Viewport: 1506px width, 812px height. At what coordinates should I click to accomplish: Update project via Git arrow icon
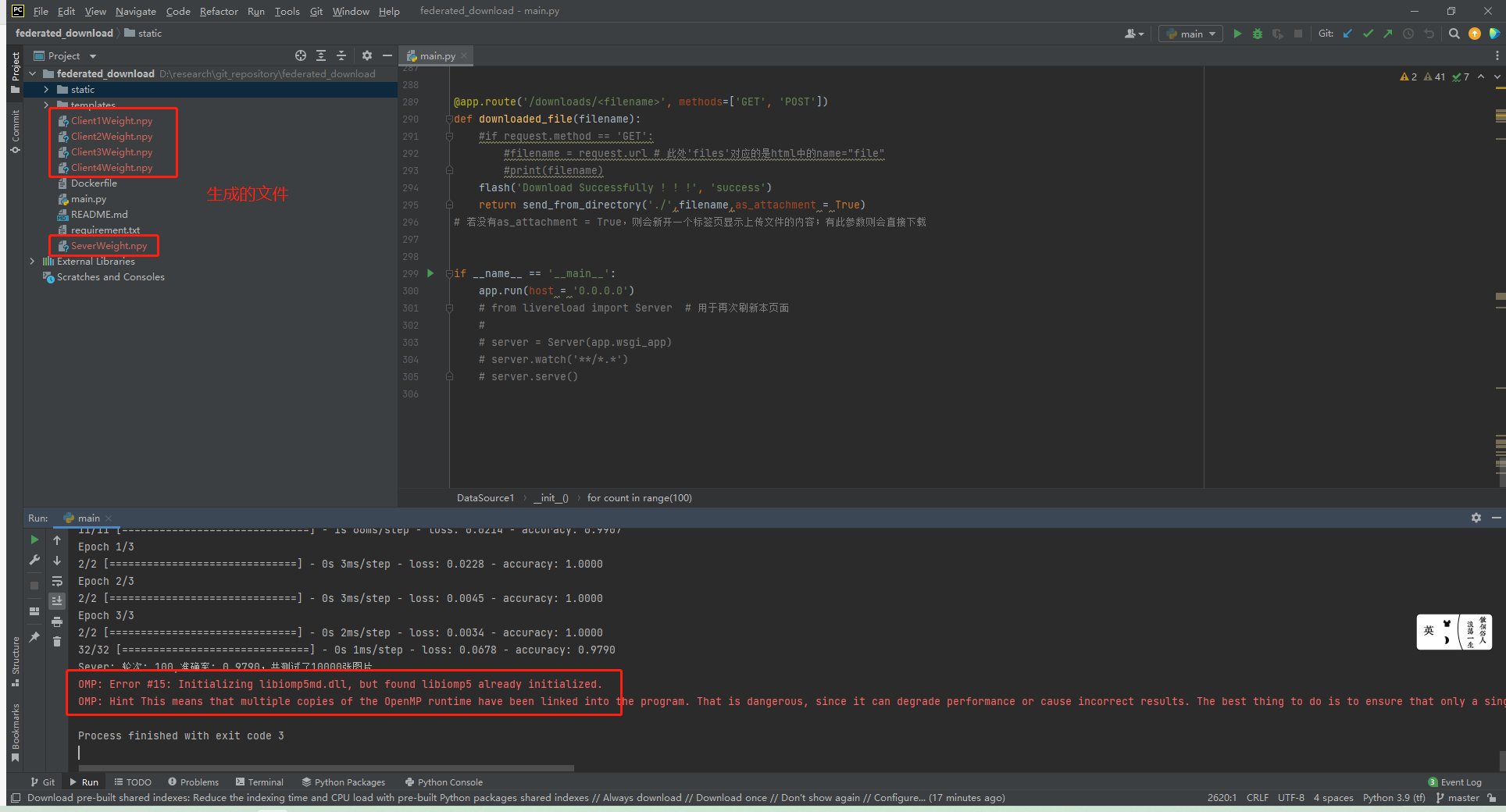coord(1347,34)
